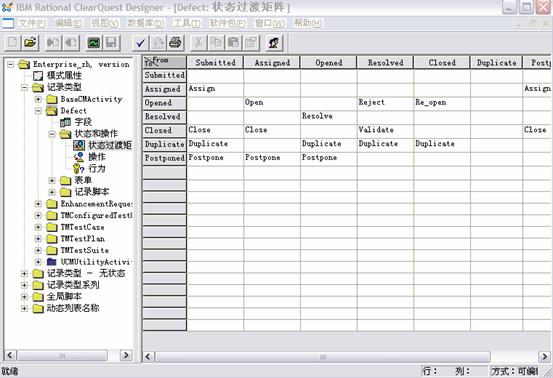Click the Open schema folder toolbar icon
Screen dimensions: 553x378
coord(30,43)
